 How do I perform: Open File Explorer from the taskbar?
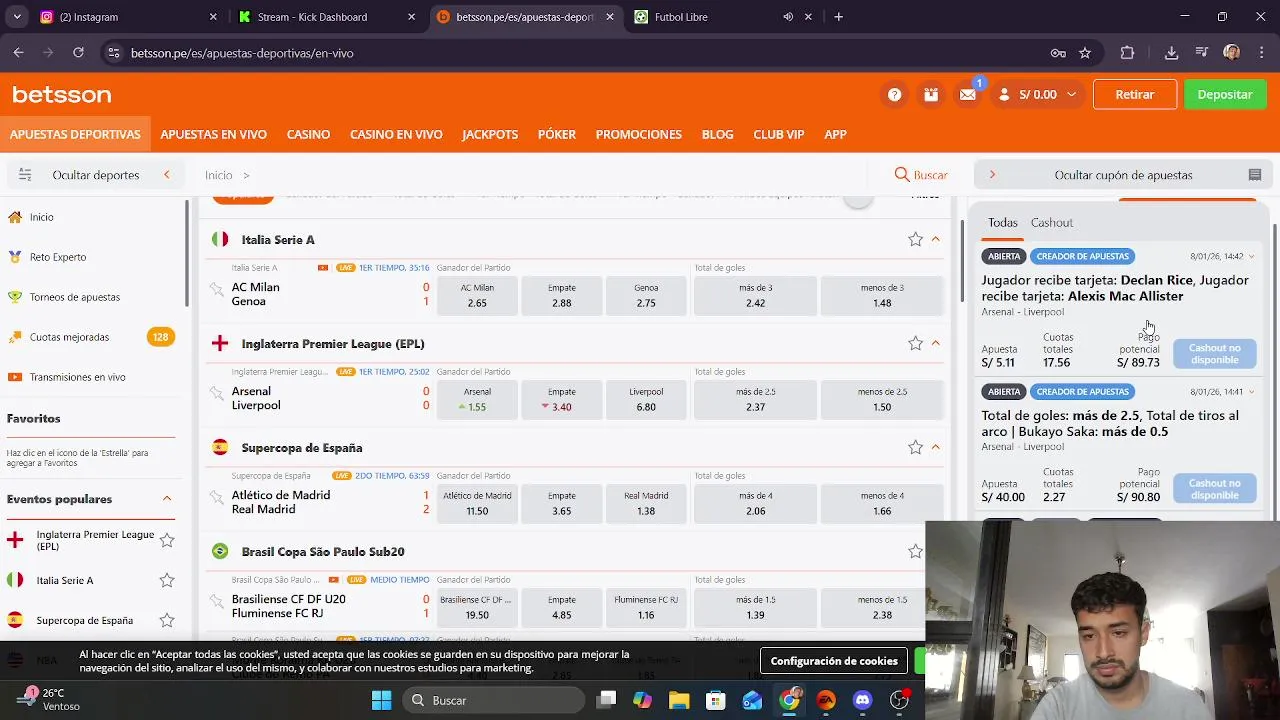678,700
